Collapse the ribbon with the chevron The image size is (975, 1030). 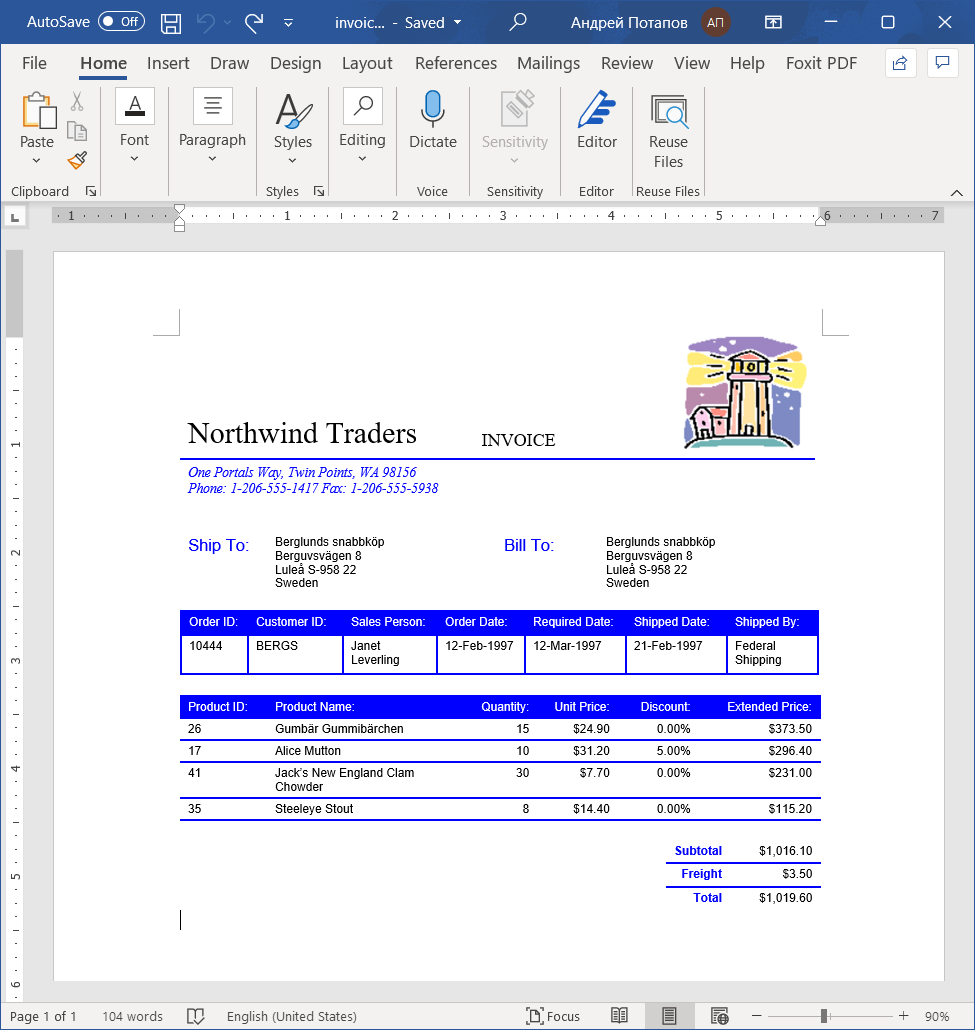coord(957,192)
